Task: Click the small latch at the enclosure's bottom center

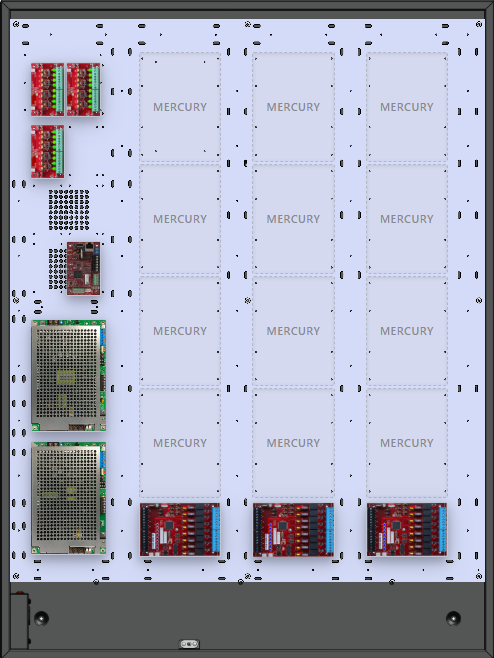Action: coord(189,644)
